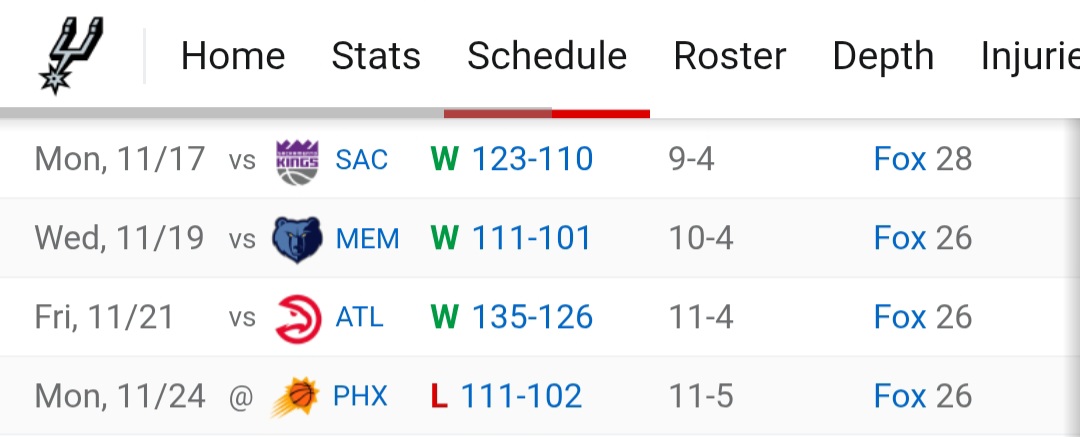The height and width of the screenshot is (437, 1080).
Task: Click Fox in the 11/24 row
Action: [900, 396]
